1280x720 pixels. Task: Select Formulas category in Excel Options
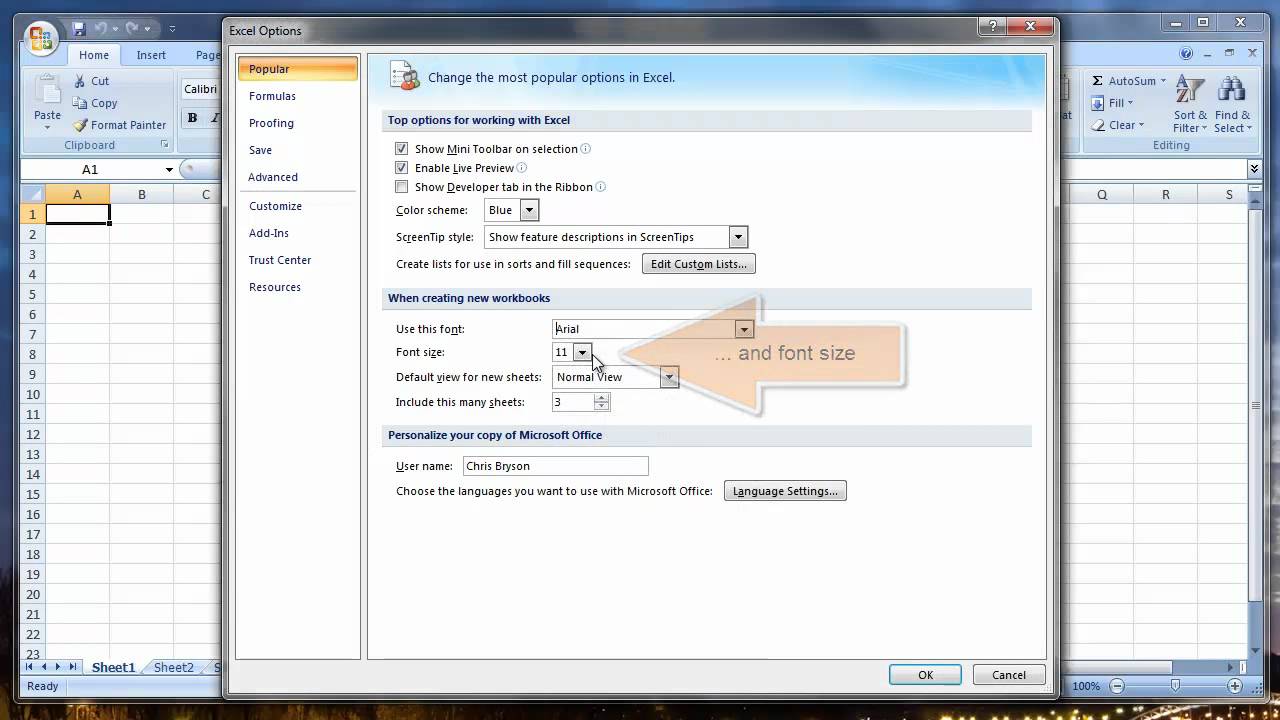pyautogui.click(x=297, y=96)
